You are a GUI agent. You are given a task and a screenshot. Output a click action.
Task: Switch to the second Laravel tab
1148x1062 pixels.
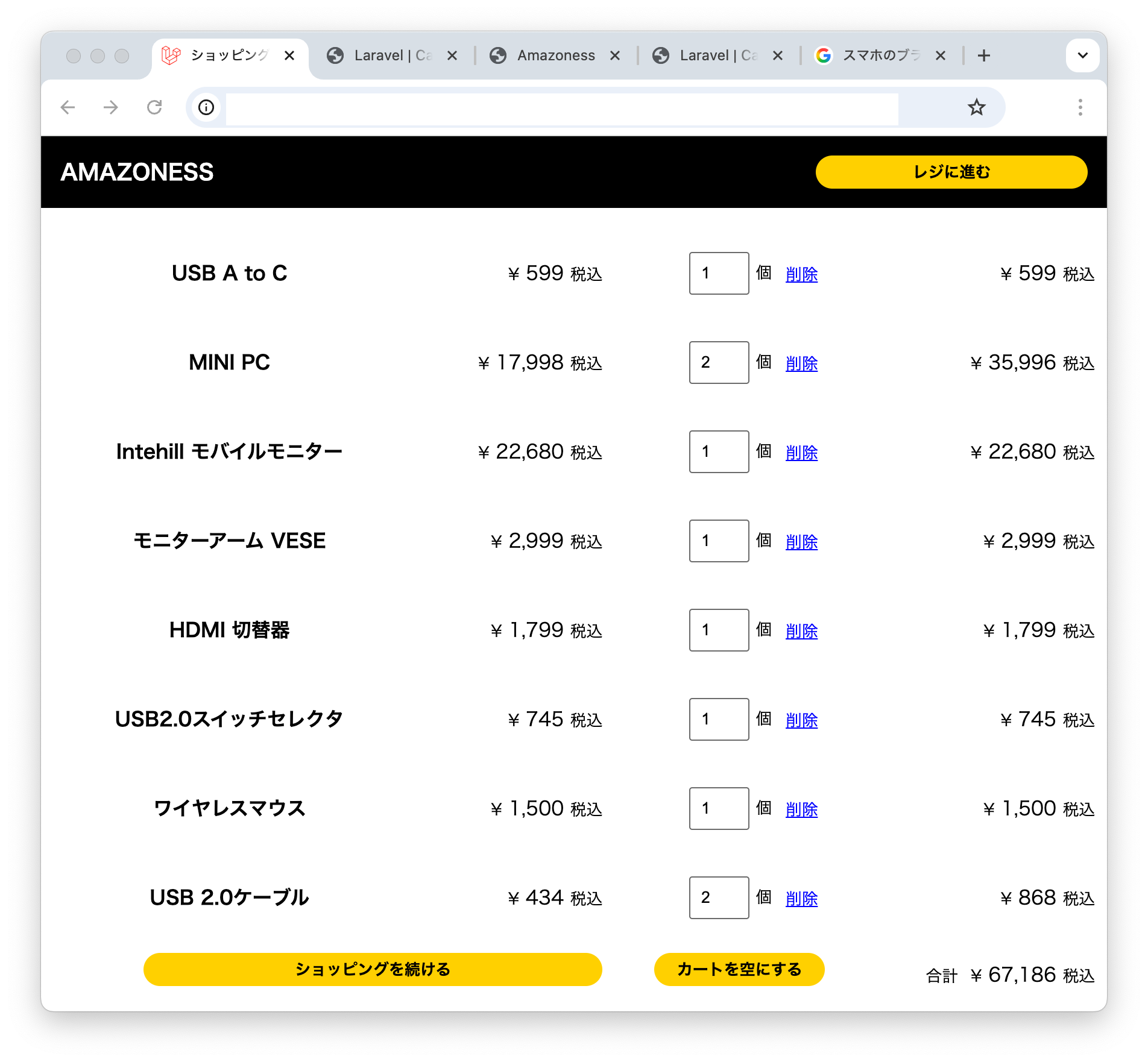(717, 55)
